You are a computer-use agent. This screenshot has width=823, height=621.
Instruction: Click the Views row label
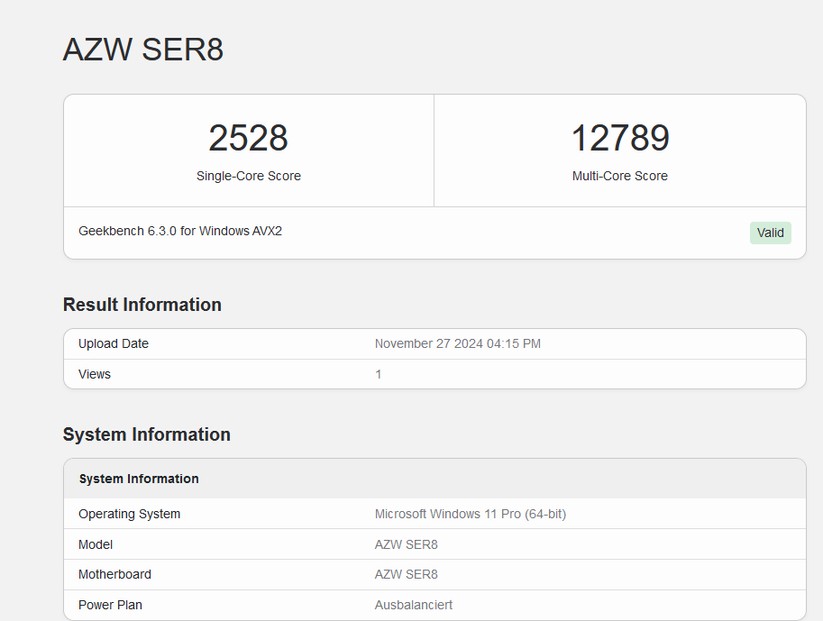pos(94,374)
